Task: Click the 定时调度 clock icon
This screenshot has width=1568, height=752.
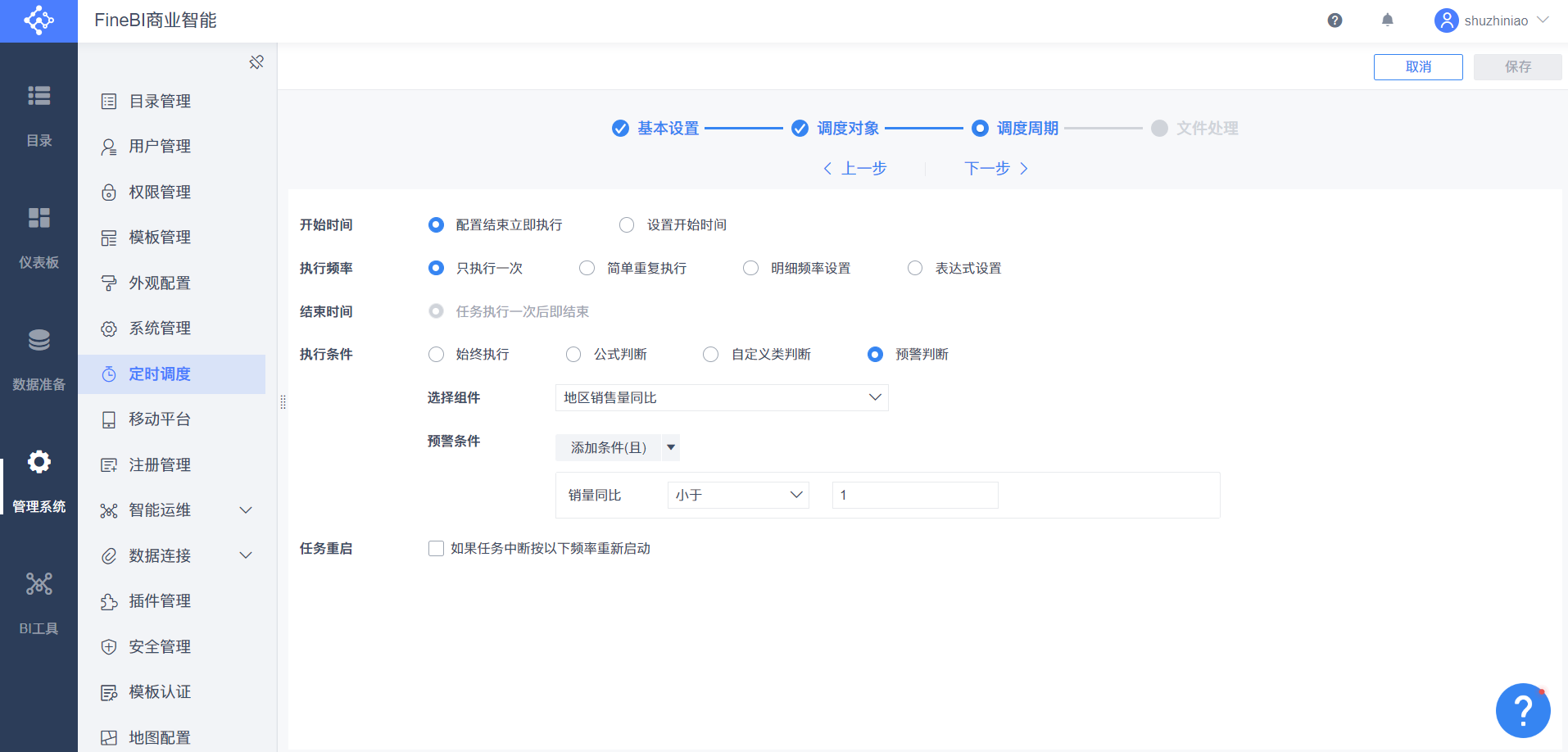Action: [109, 374]
